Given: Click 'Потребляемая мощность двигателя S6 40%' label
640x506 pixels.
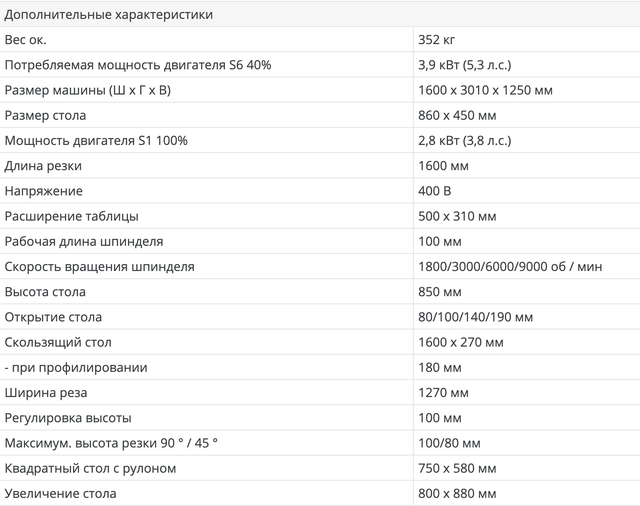Looking at the screenshot, I should pos(138,65).
